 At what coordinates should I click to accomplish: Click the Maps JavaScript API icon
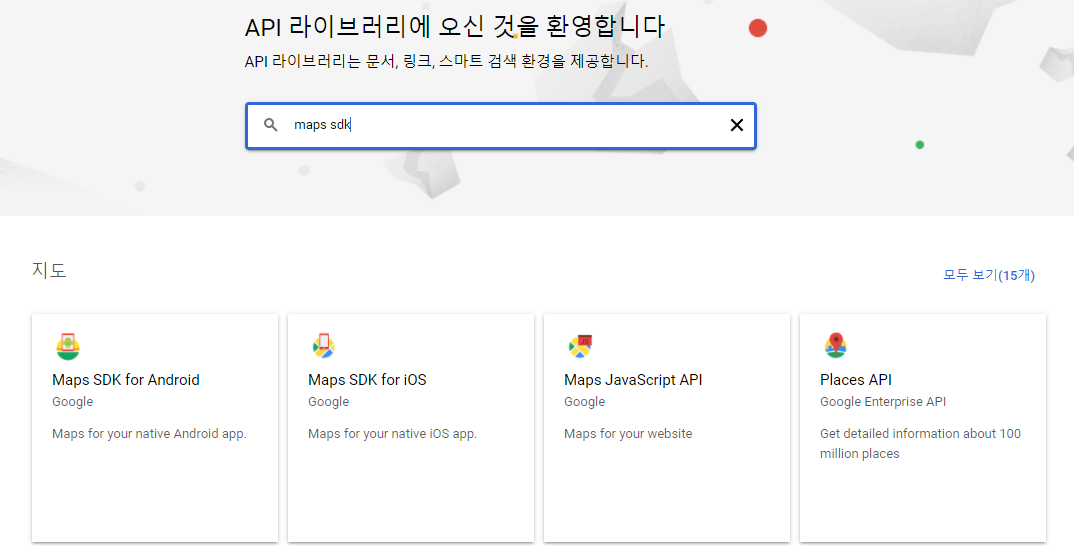[x=580, y=346]
